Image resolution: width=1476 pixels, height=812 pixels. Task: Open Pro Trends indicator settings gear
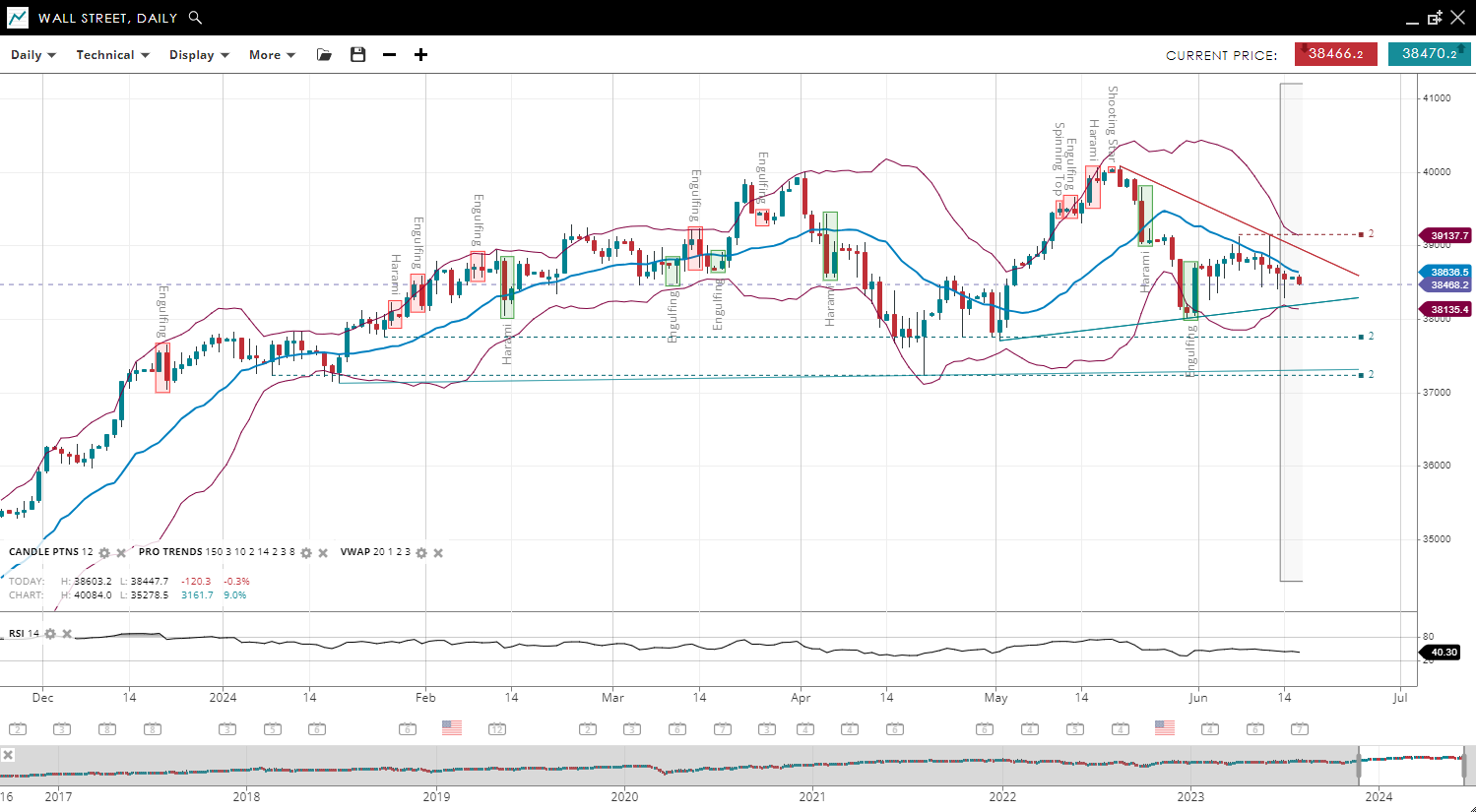pyautogui.click(x=306, y=553)
